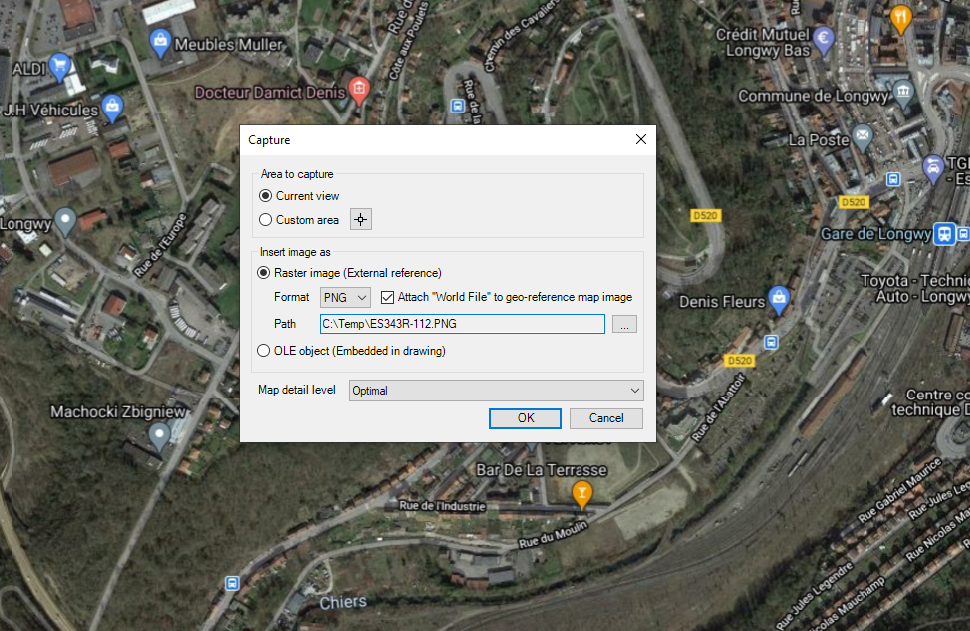This screenshot has height=631, width=970.
Task: Click the Machocki Zbigniew location pin
Action: pyautogui.click(x=158, y=435)
